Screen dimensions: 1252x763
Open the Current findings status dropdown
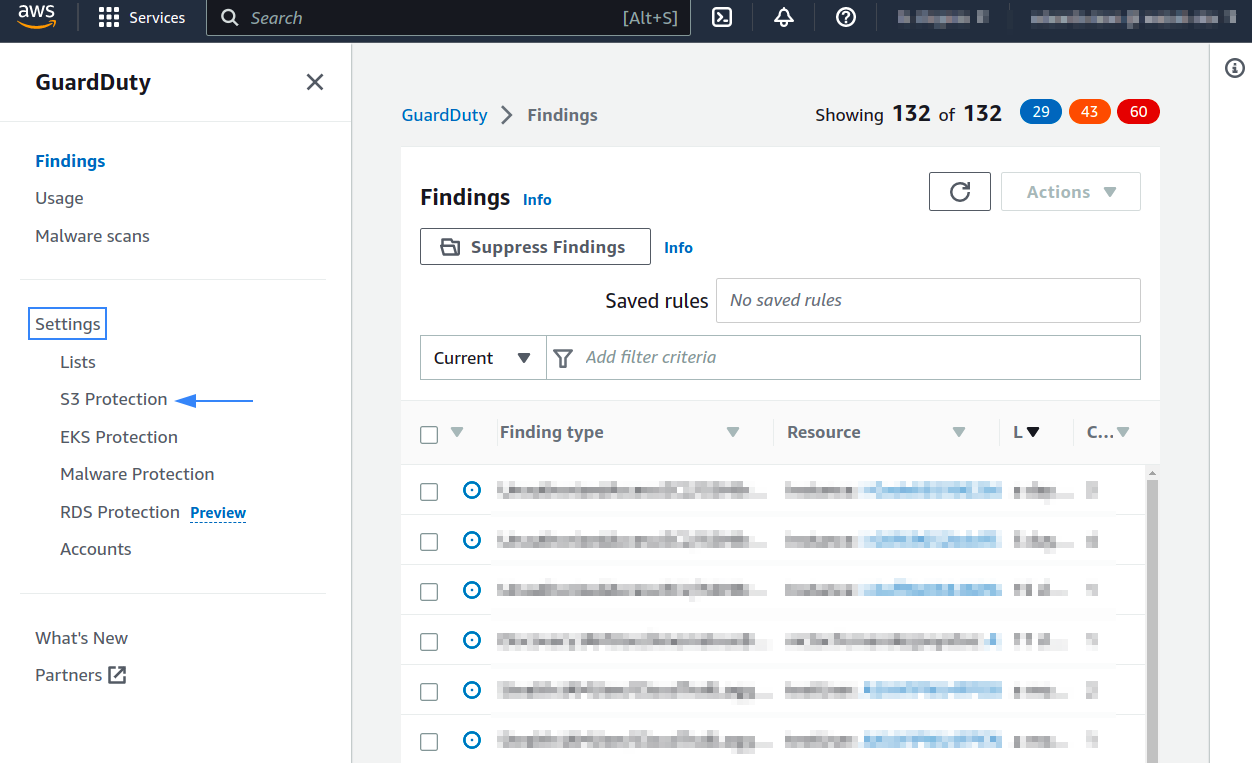click(483, 358)
